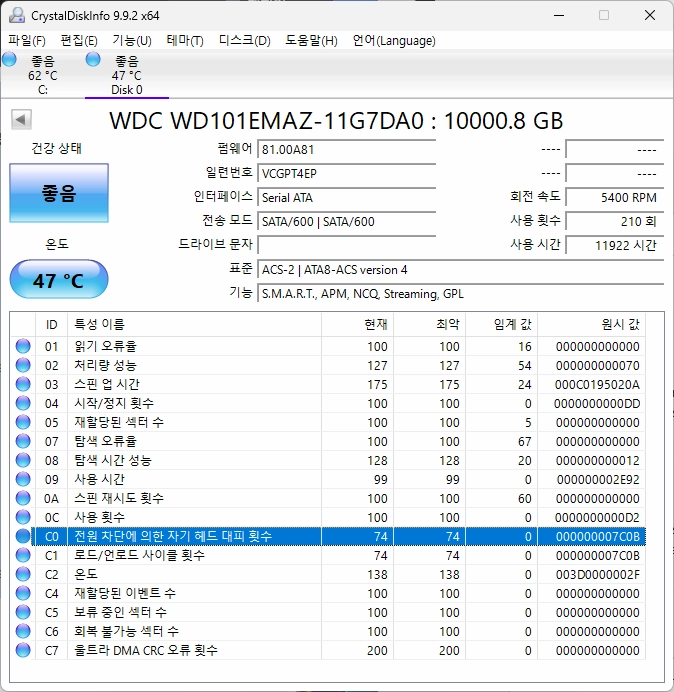The image size is (674, 692).
Task: Click status orb of row 03 스핀 업 시간
Action: 23,384
